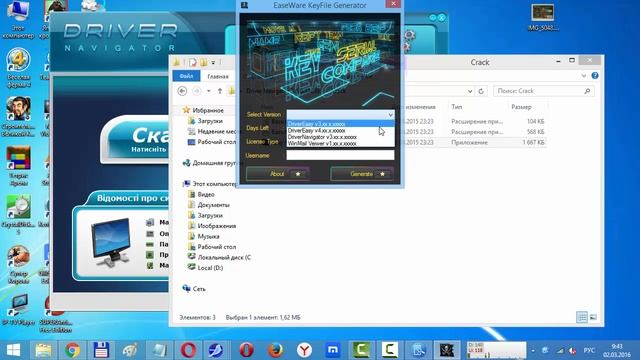The height and width of the screenshot is (360, 640).
Task: Open Firefox from the taskbar
Action: (x=276, y=350)
